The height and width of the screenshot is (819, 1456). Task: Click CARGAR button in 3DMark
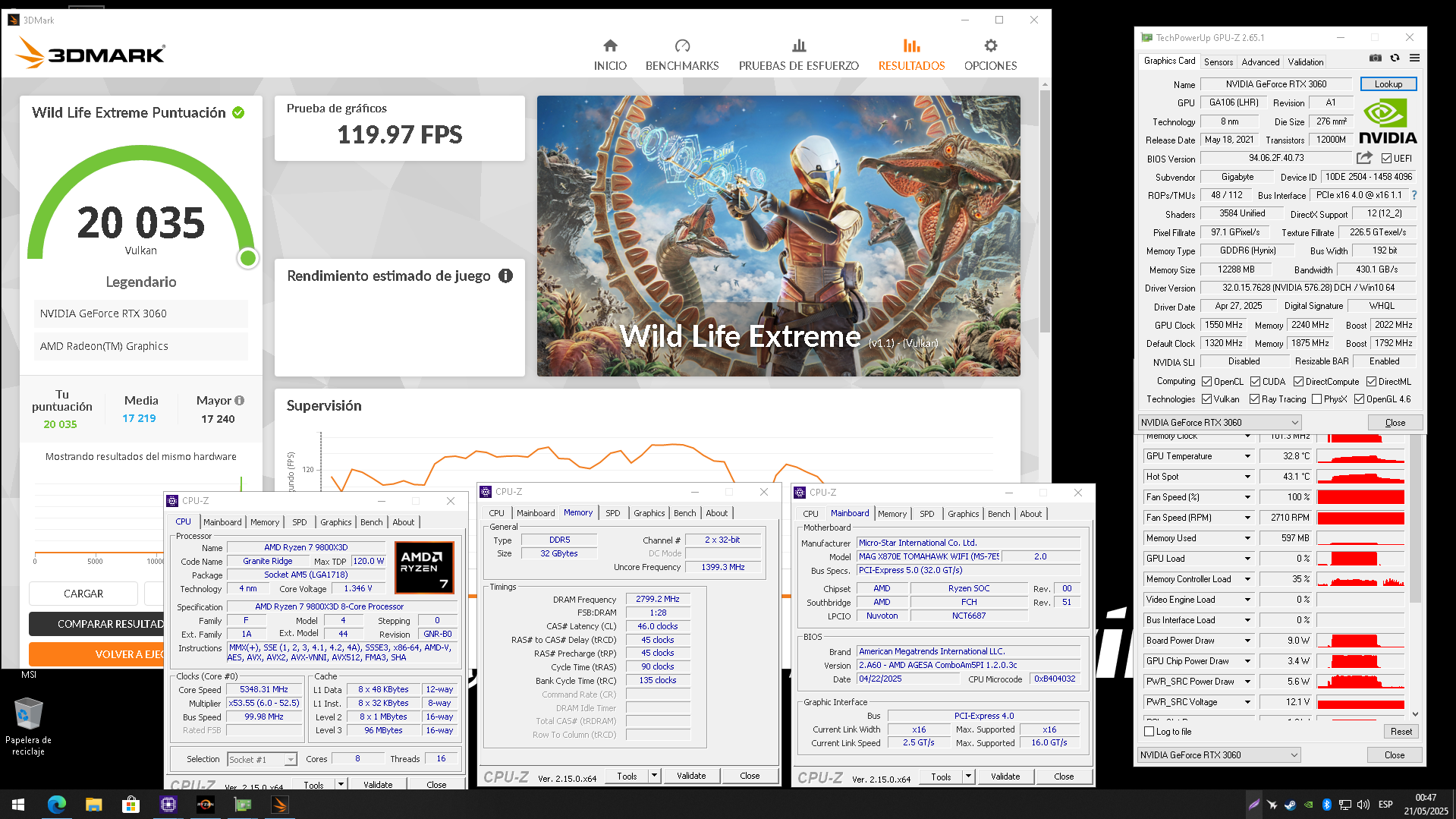(83, 594)
